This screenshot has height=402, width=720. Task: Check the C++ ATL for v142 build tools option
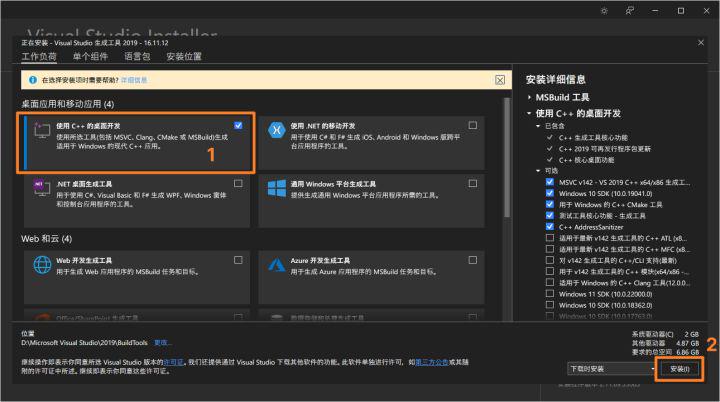550,238
